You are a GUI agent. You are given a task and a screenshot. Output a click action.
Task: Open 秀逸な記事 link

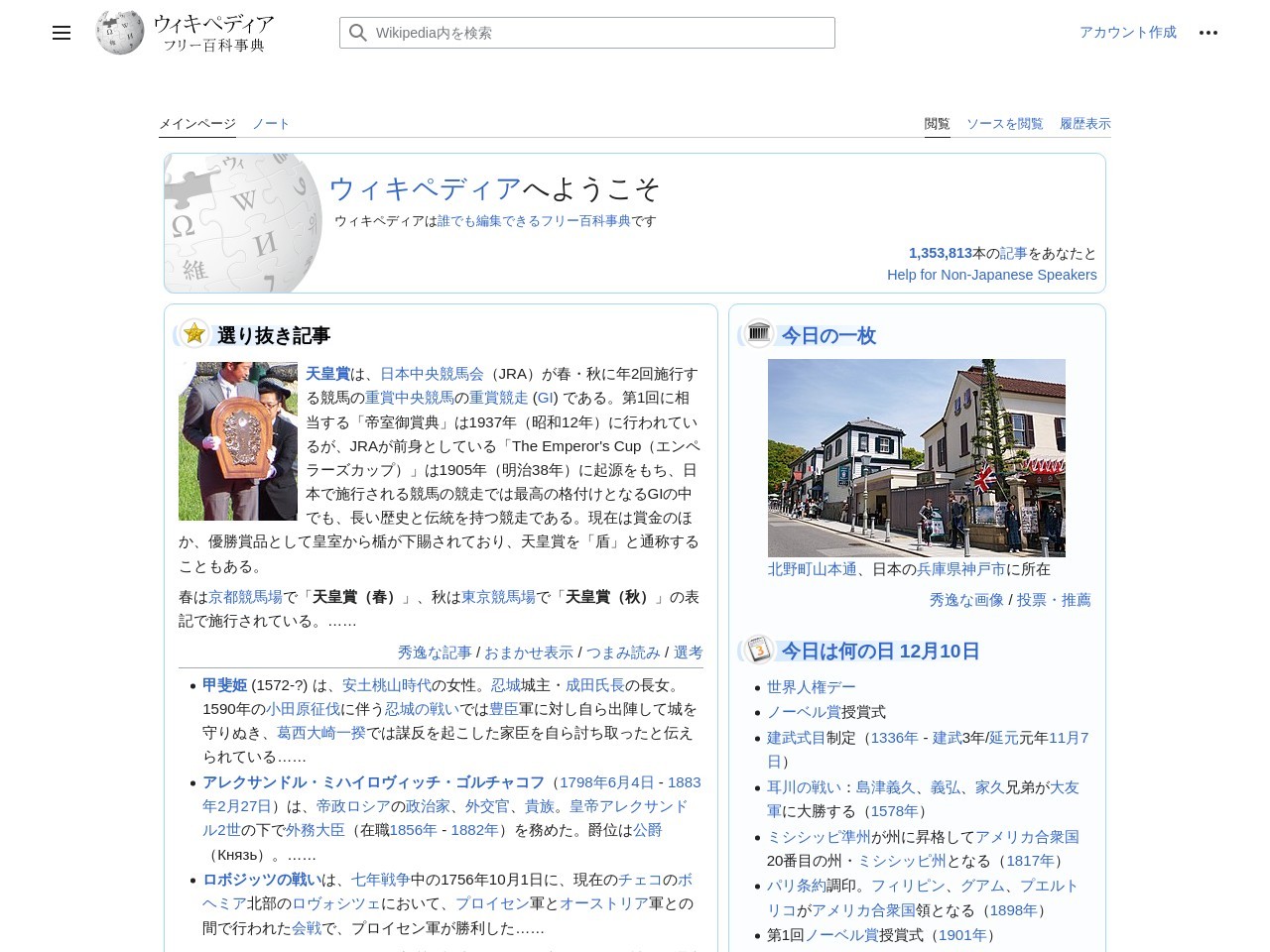click(435, 653)
